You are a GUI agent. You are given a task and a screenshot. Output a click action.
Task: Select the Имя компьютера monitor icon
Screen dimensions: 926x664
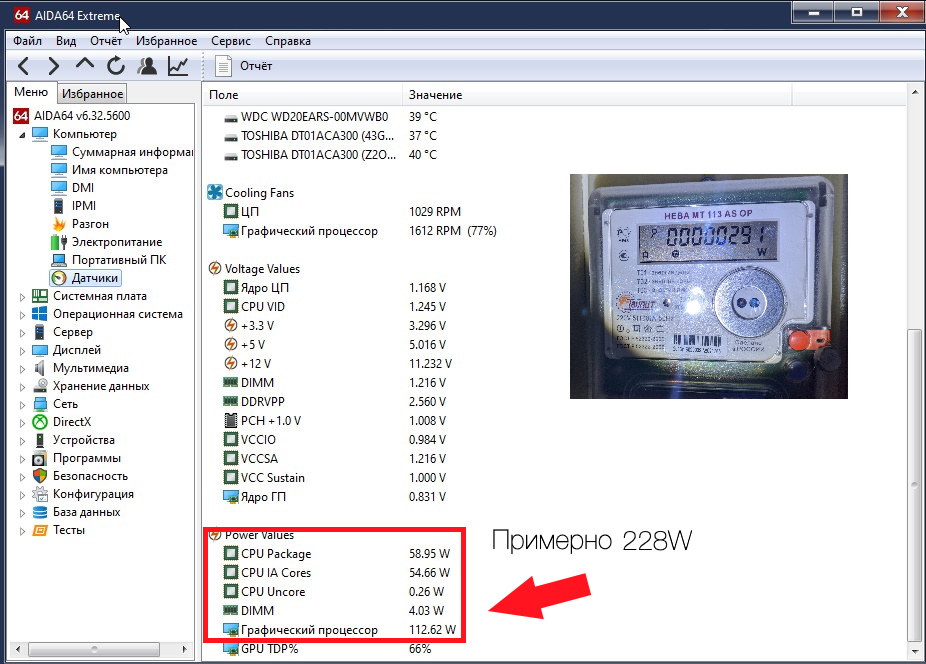(58, 170)
